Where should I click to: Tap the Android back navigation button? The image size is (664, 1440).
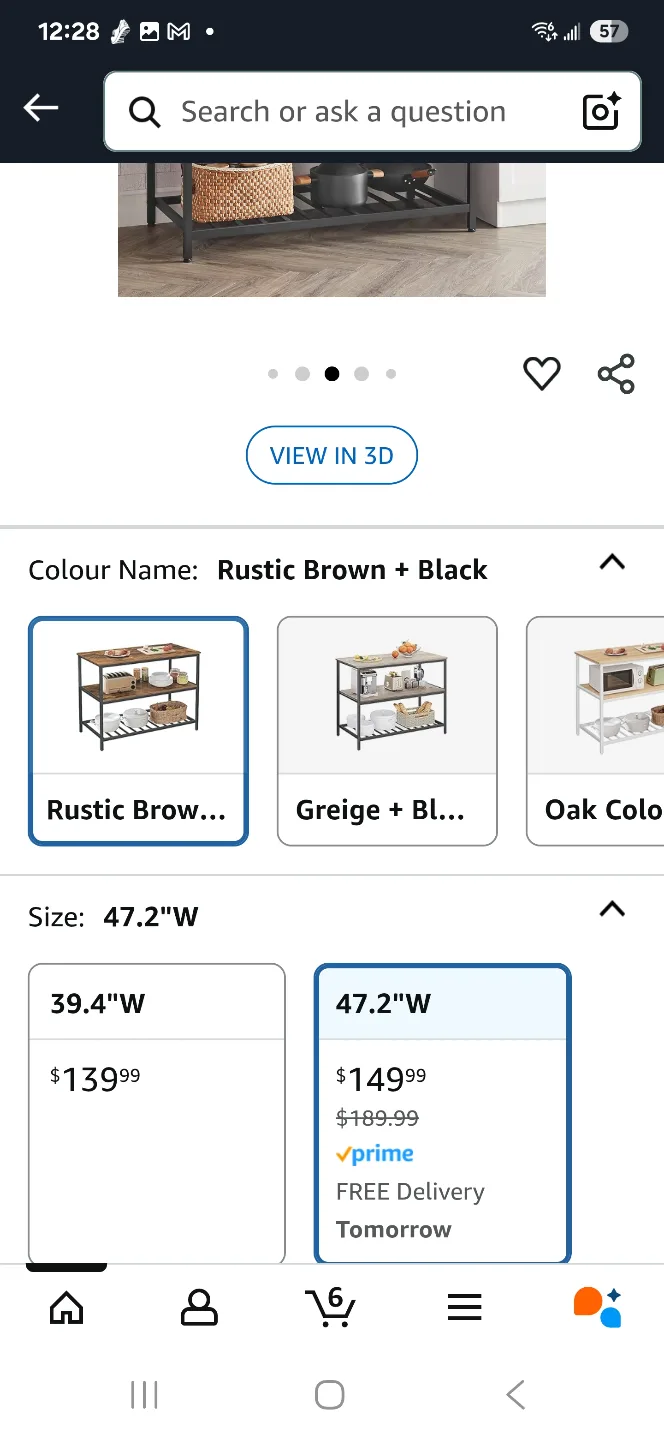click(515, 1393)
